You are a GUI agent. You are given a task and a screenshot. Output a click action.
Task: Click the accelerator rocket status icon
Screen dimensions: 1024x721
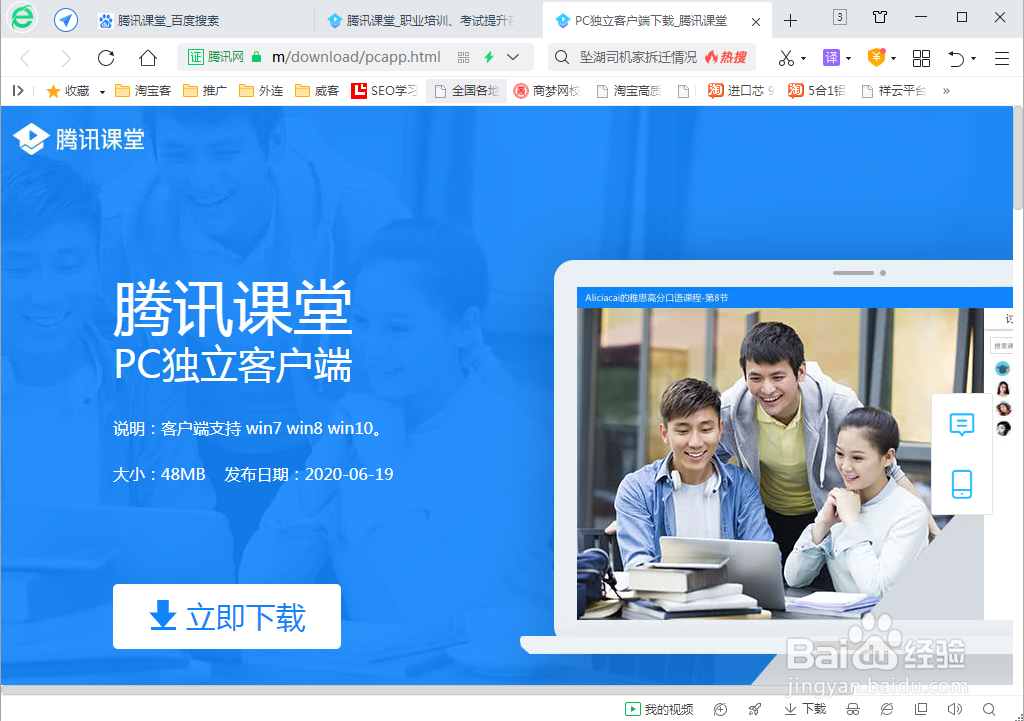[x=755, y=709]
